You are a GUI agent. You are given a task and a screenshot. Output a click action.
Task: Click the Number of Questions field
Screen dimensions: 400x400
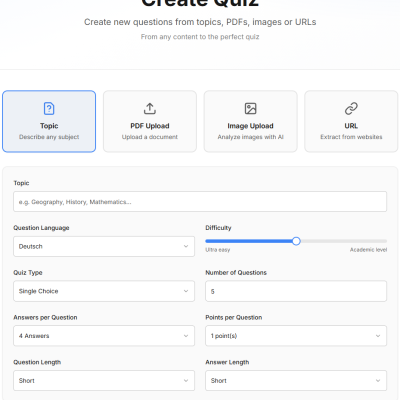(x=296, y=291)
